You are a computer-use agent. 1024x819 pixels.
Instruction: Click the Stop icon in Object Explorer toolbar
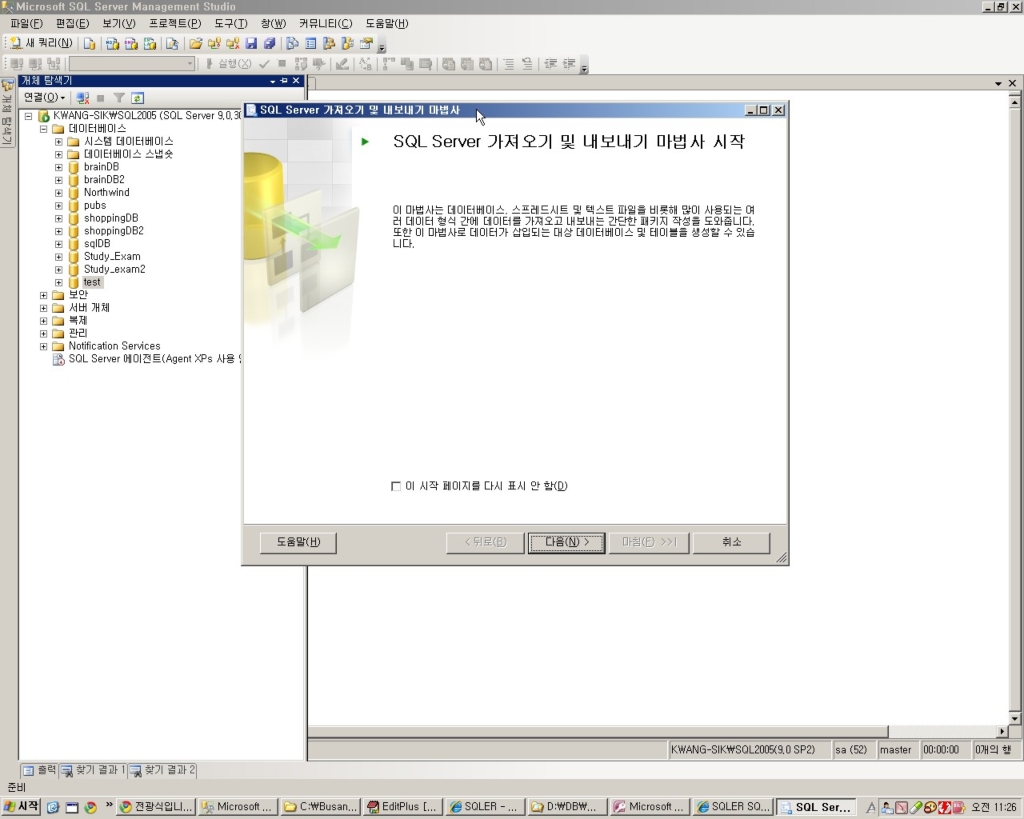coord(101,98)
